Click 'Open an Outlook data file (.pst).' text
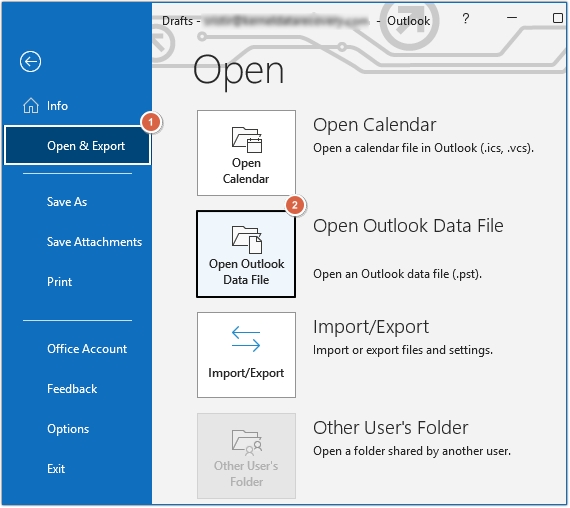Viewport: 570px width, 508px height. point(397,274)
